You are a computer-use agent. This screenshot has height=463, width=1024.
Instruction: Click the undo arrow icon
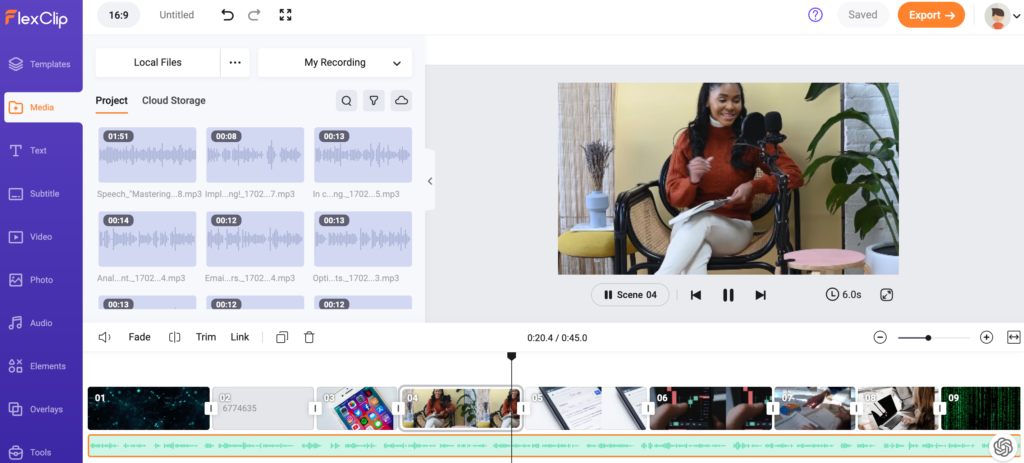(227, 15)
